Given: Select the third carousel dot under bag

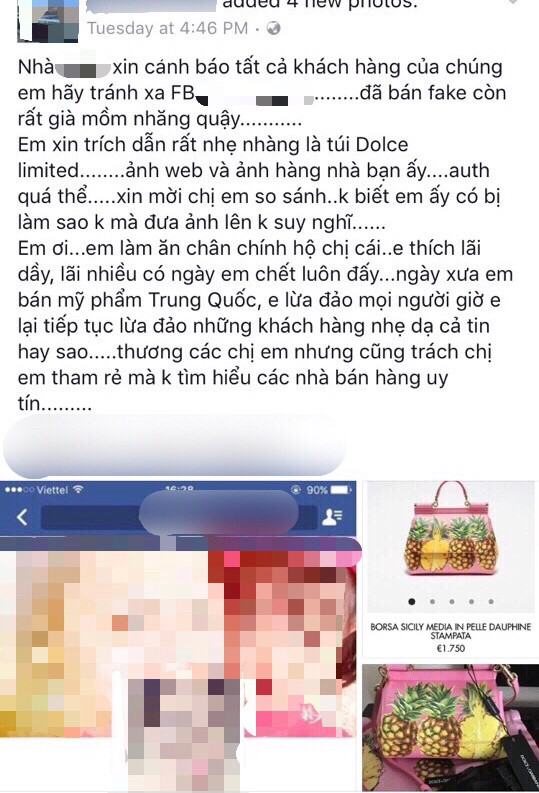Looking at the screenshot, I should (452, 601).
